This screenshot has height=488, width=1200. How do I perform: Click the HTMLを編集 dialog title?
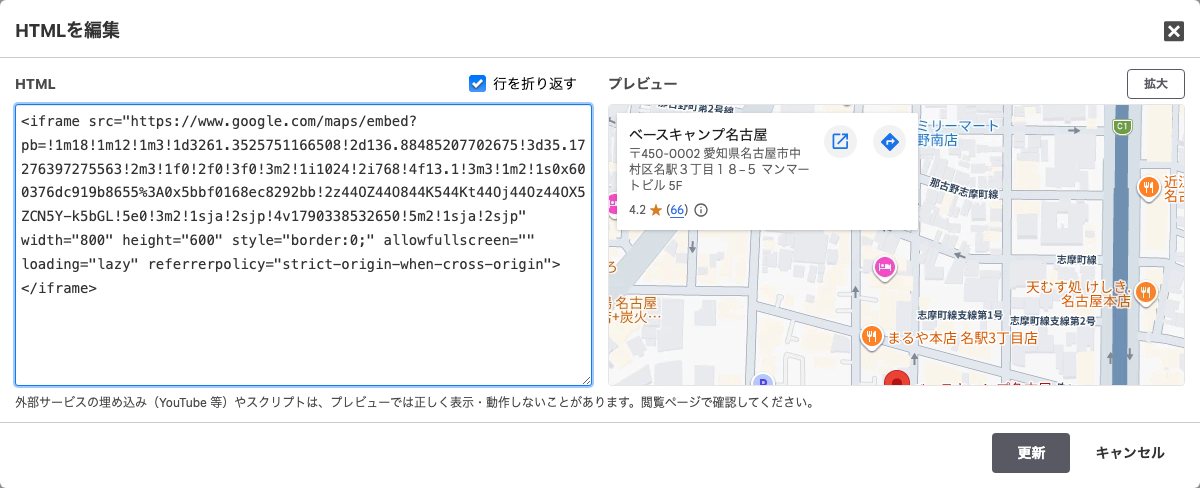[67, 31]
